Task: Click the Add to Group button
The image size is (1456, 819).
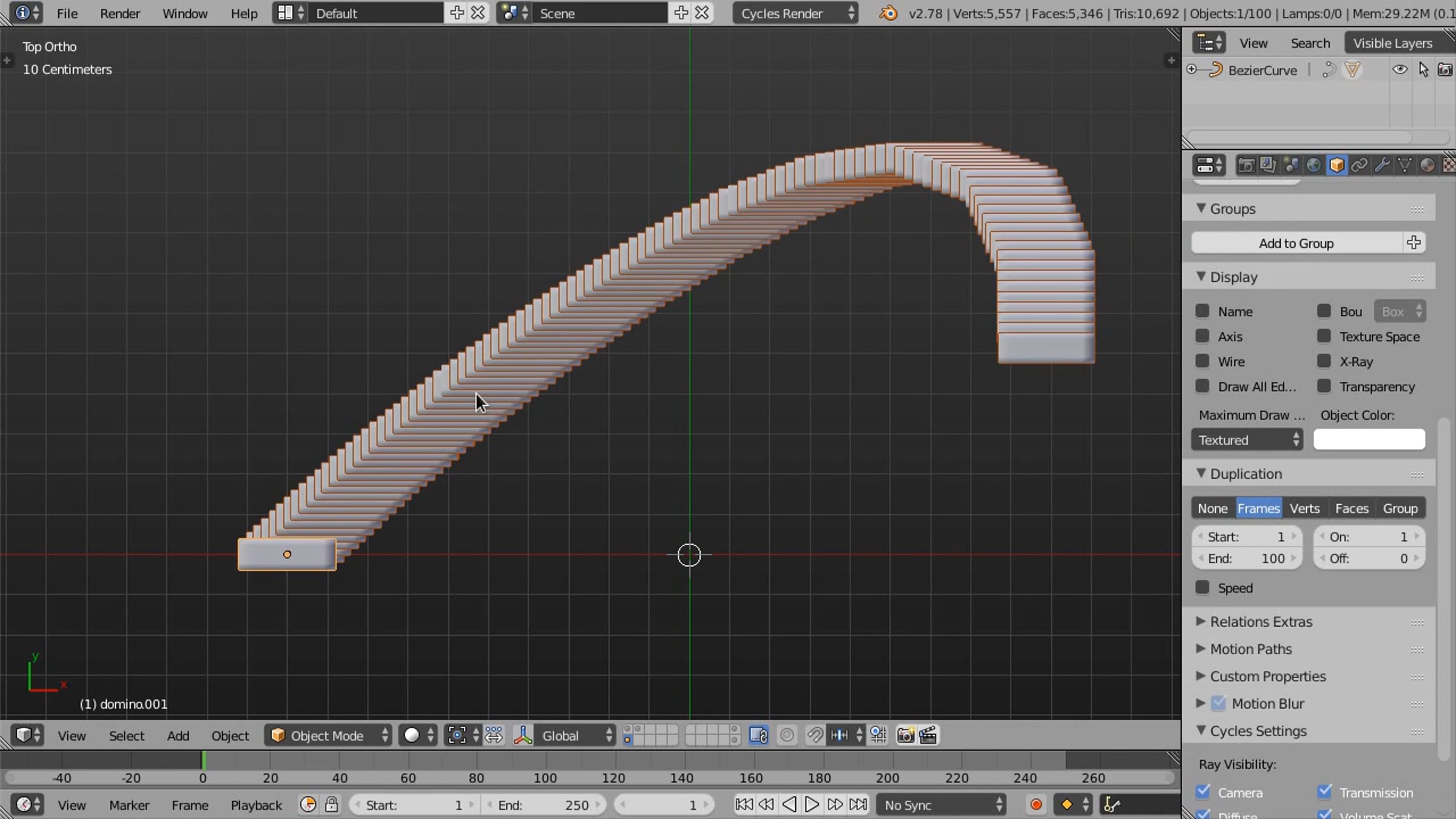Action: pyautogui.click(x=1296, y=243)
